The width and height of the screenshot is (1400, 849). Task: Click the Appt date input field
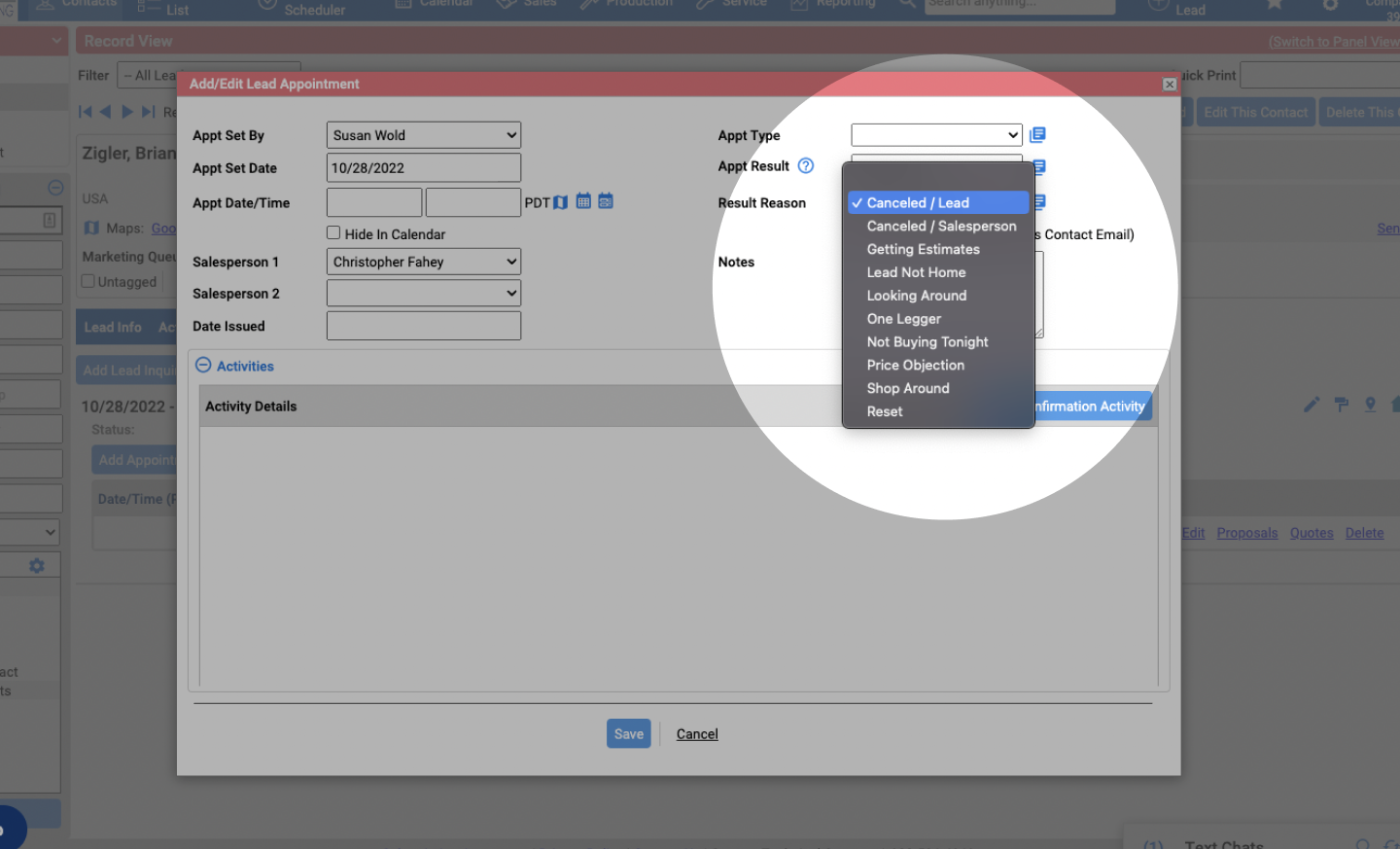[x=374, y=202]
